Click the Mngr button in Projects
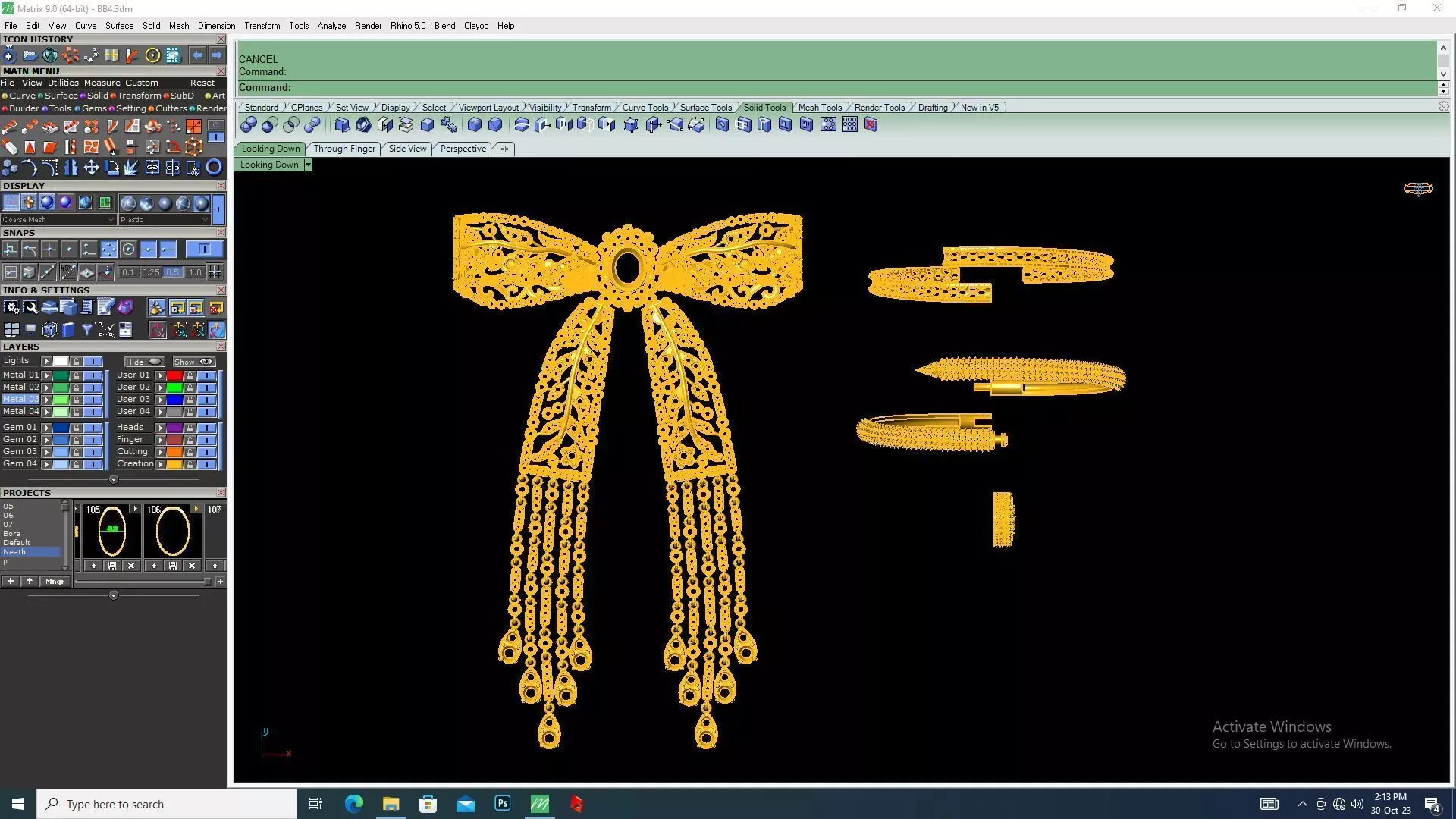This screenshot has width=1456, height=819. (x=55, y=582)
